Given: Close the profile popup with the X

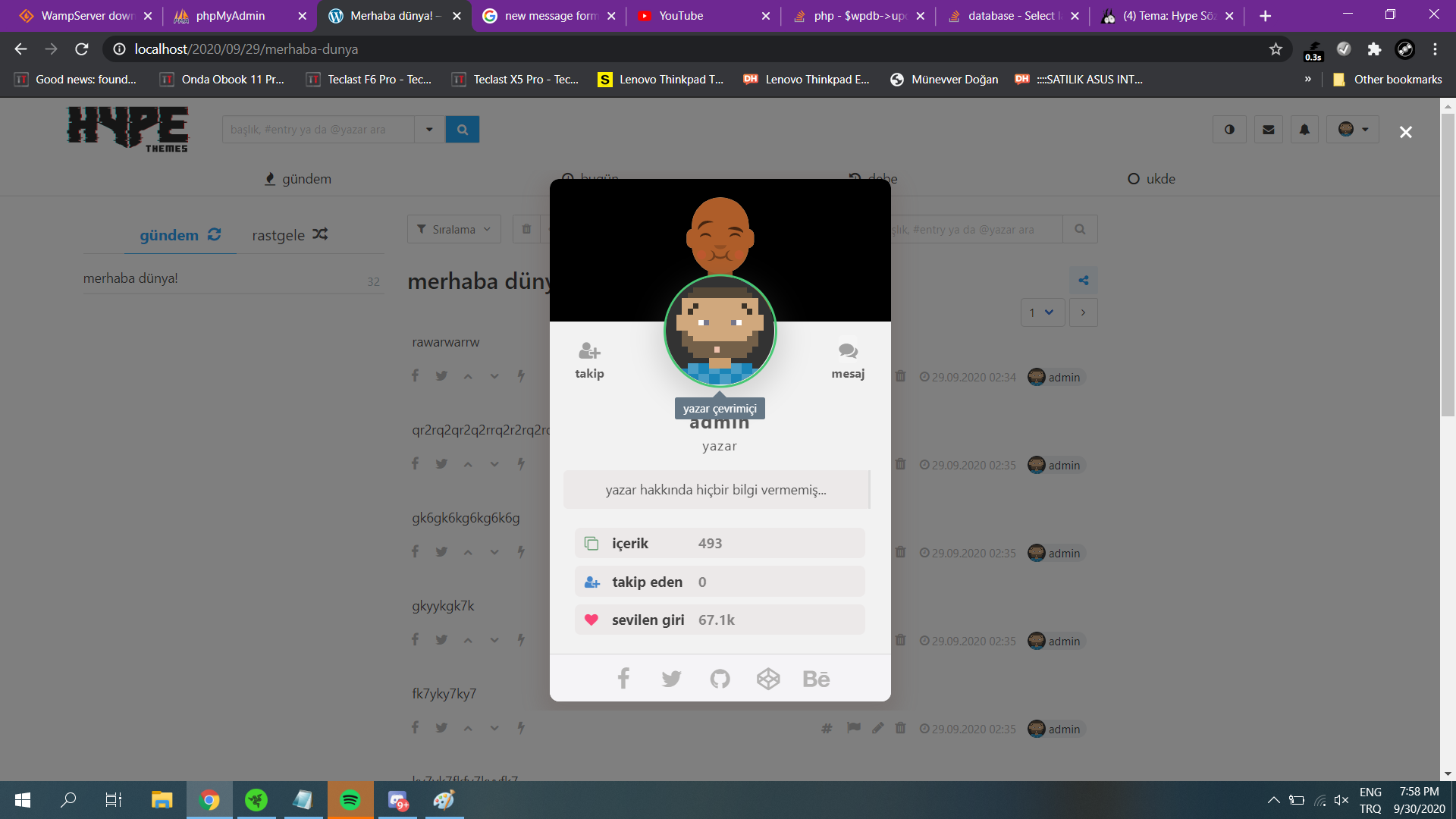Looking at the screenshot, I should [1405, 132].
